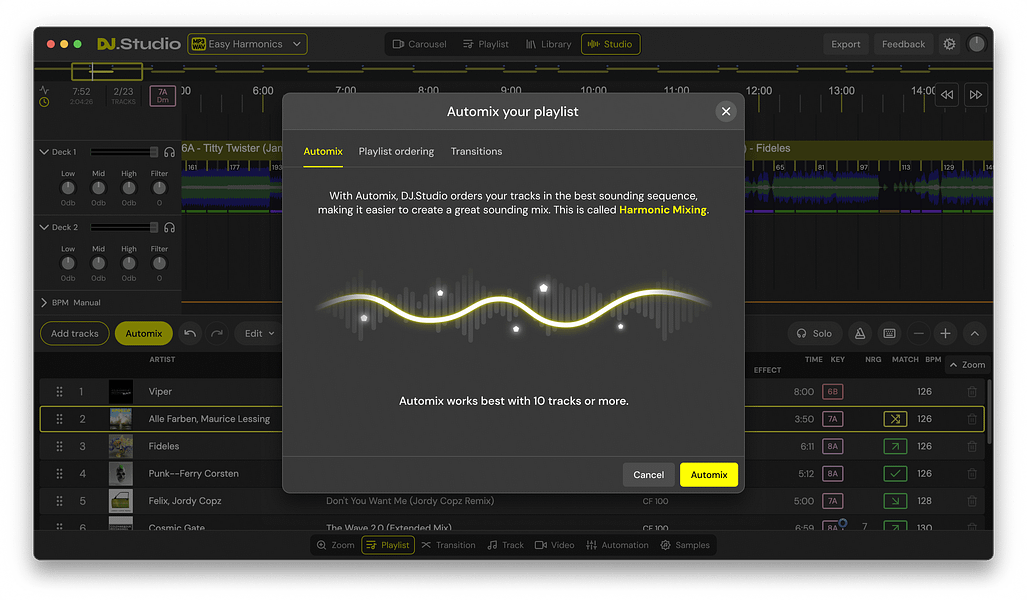Screen dimensions: 1027x600
Task: Switch to the Playlist ordering tab
Action: (x=396, y=151)
